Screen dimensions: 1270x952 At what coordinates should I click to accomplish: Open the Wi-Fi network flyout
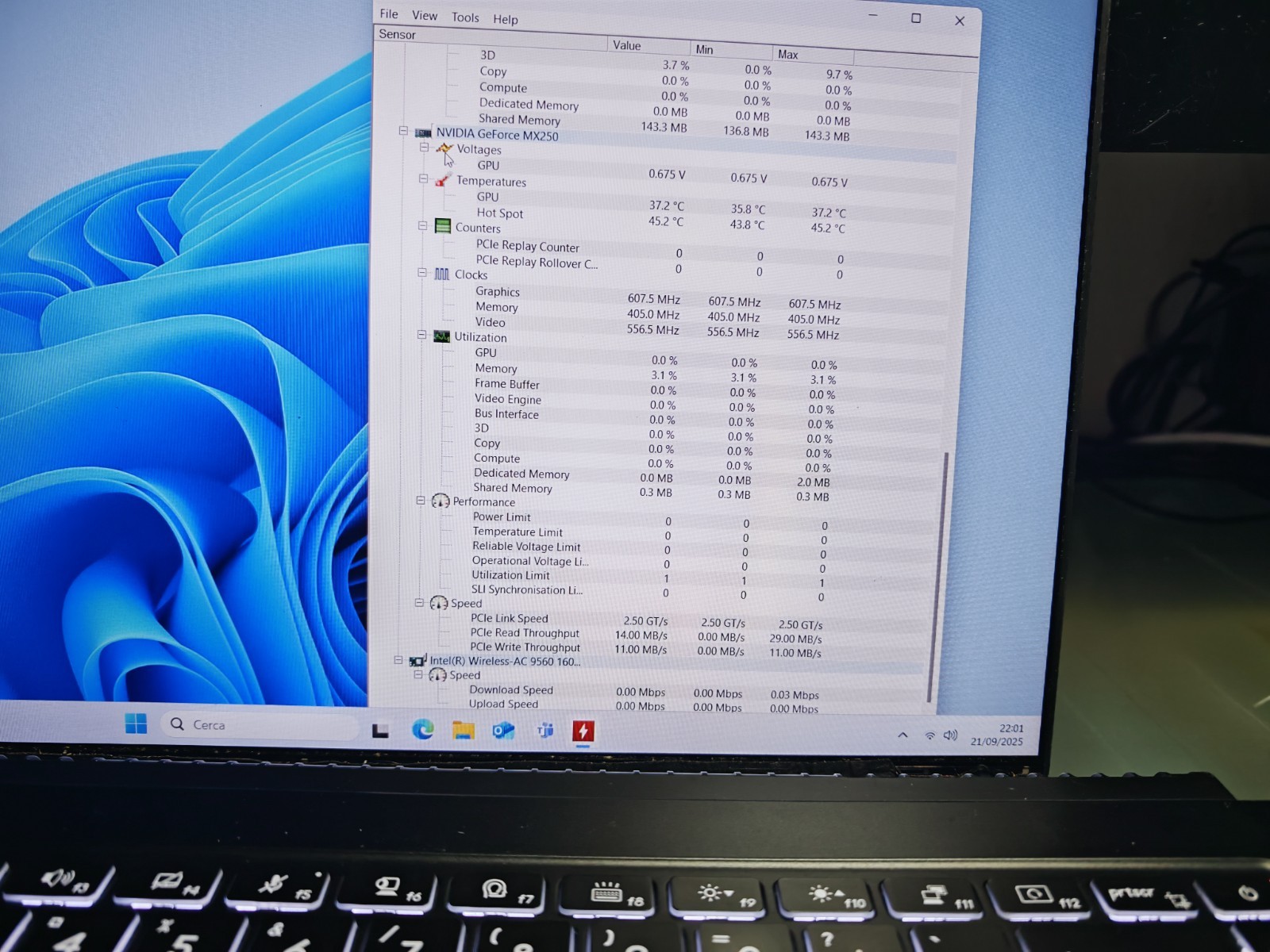929,736
